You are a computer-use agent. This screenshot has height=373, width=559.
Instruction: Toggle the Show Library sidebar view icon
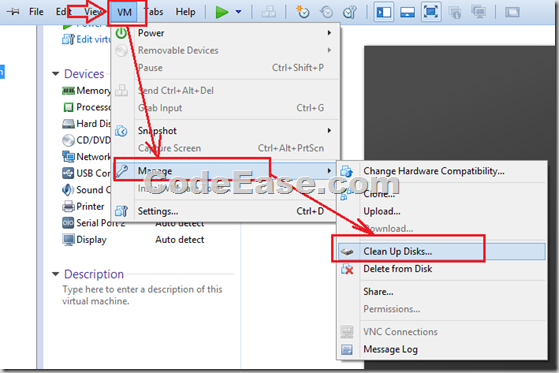[x=384, y=12]
